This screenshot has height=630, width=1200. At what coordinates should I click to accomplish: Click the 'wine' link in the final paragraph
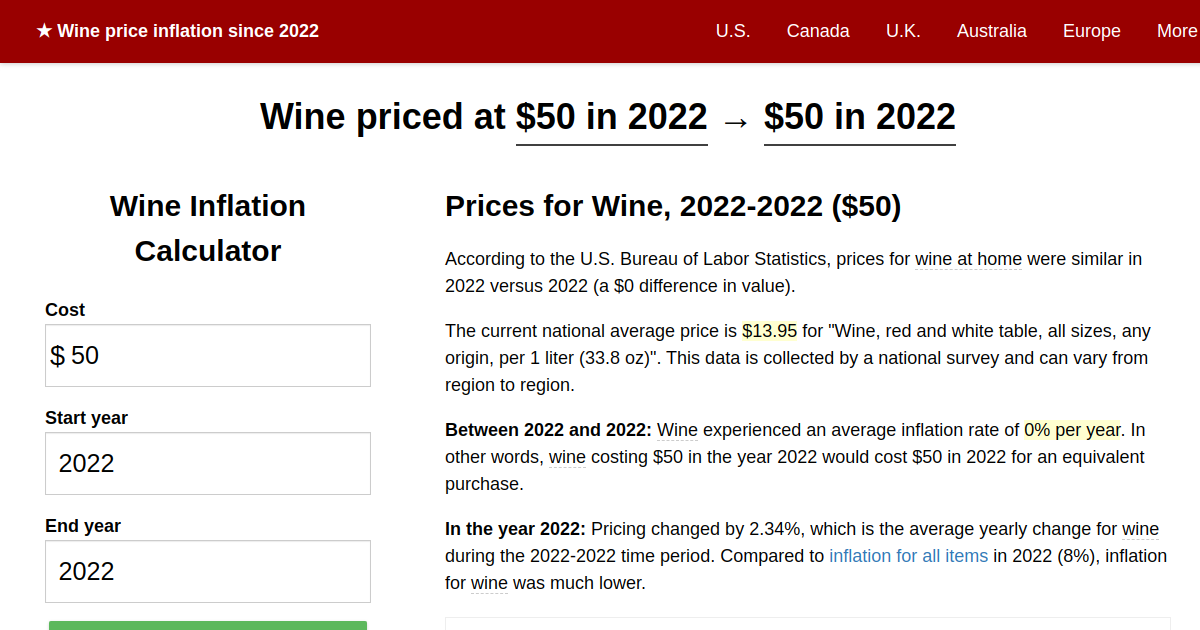pyautogui.click(x=489, y=583)
